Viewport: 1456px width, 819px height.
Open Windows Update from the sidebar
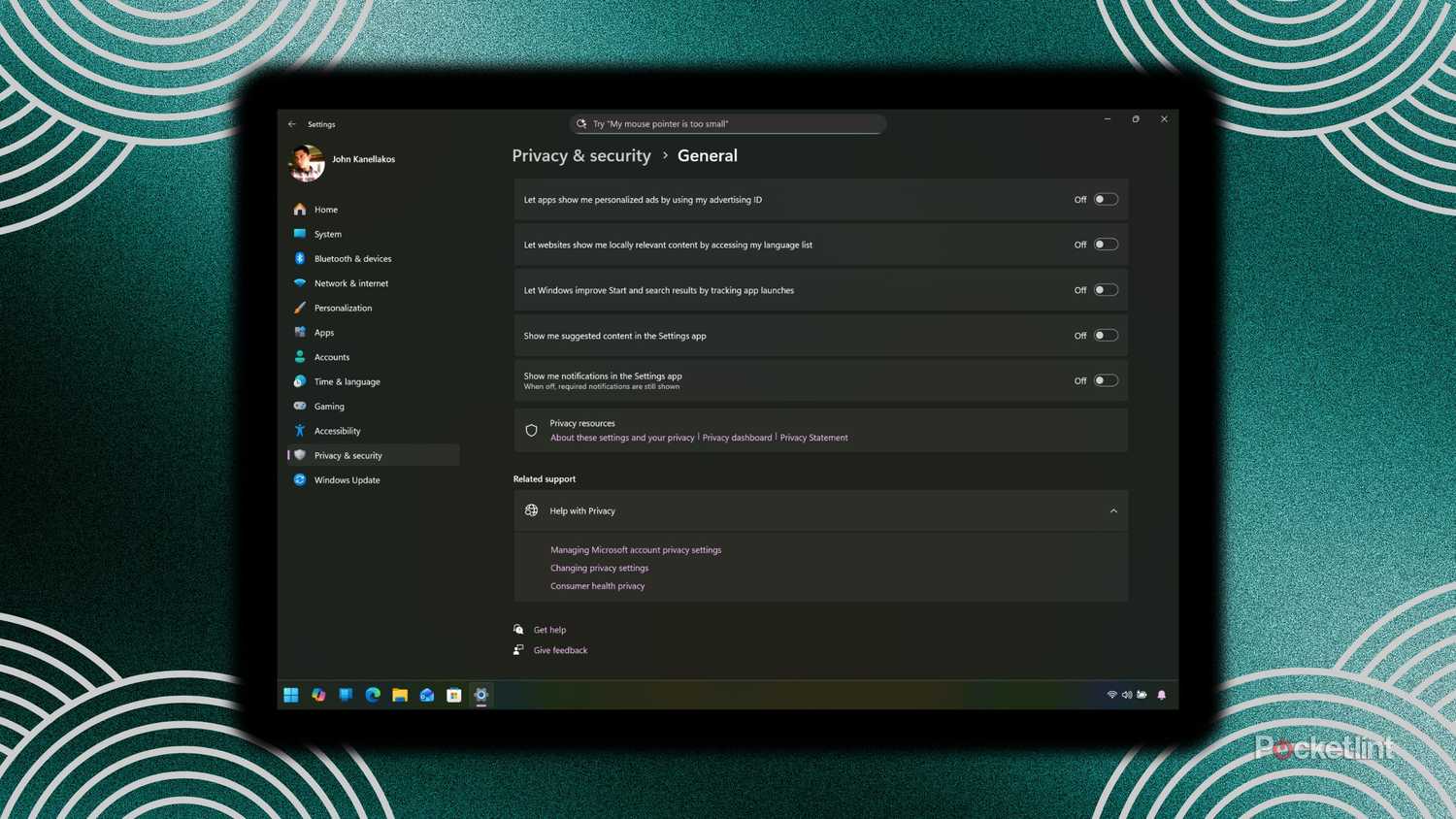[x=347, y=479]
